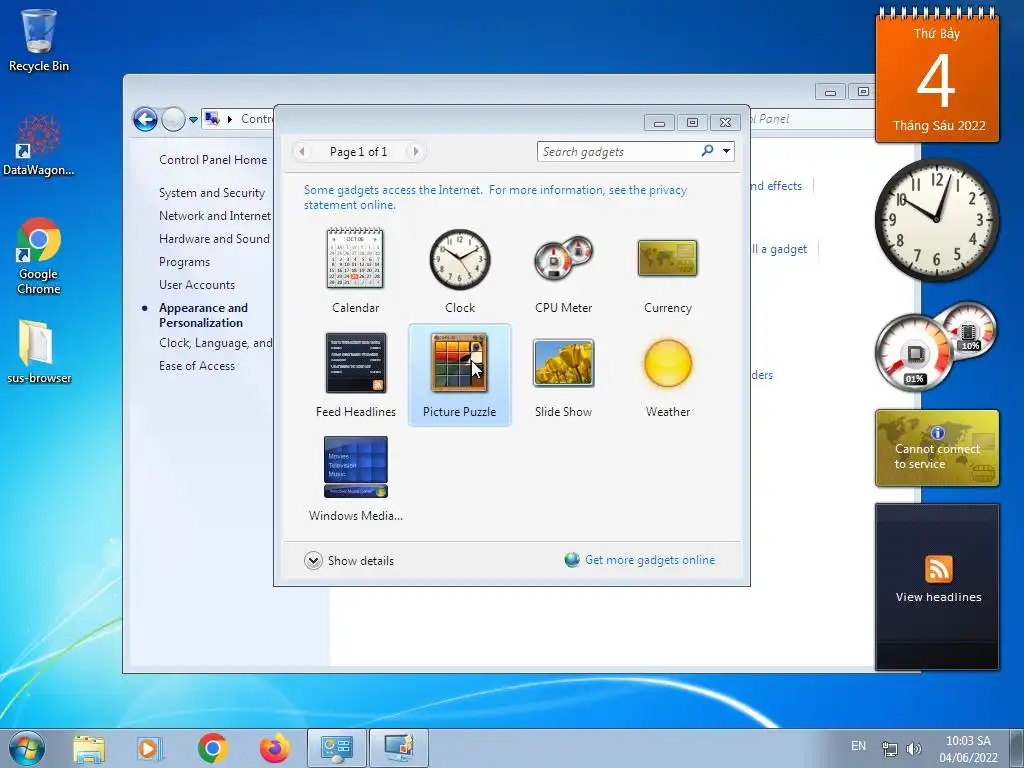This screenshot has height=768, width=1024.
Task: Select the Calendar gadget icon
Action: (x=355, y=259)
